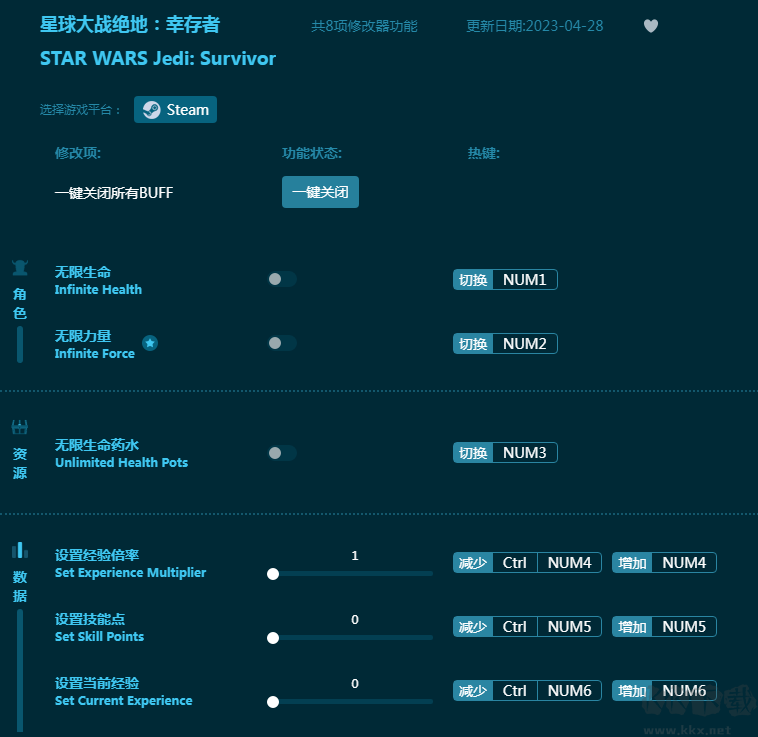Enable the Infinite Force toggle
Viewport: 758px width, 737px height.
282,343
